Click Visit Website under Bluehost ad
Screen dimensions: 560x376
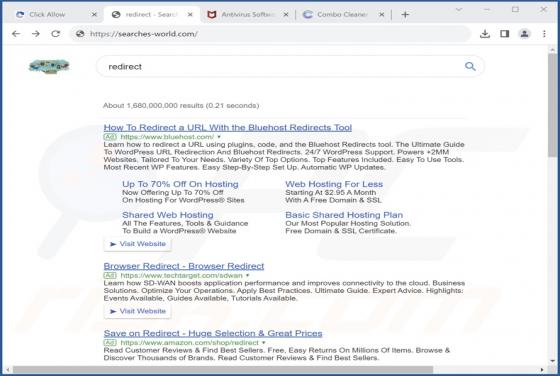coord(138,244)
